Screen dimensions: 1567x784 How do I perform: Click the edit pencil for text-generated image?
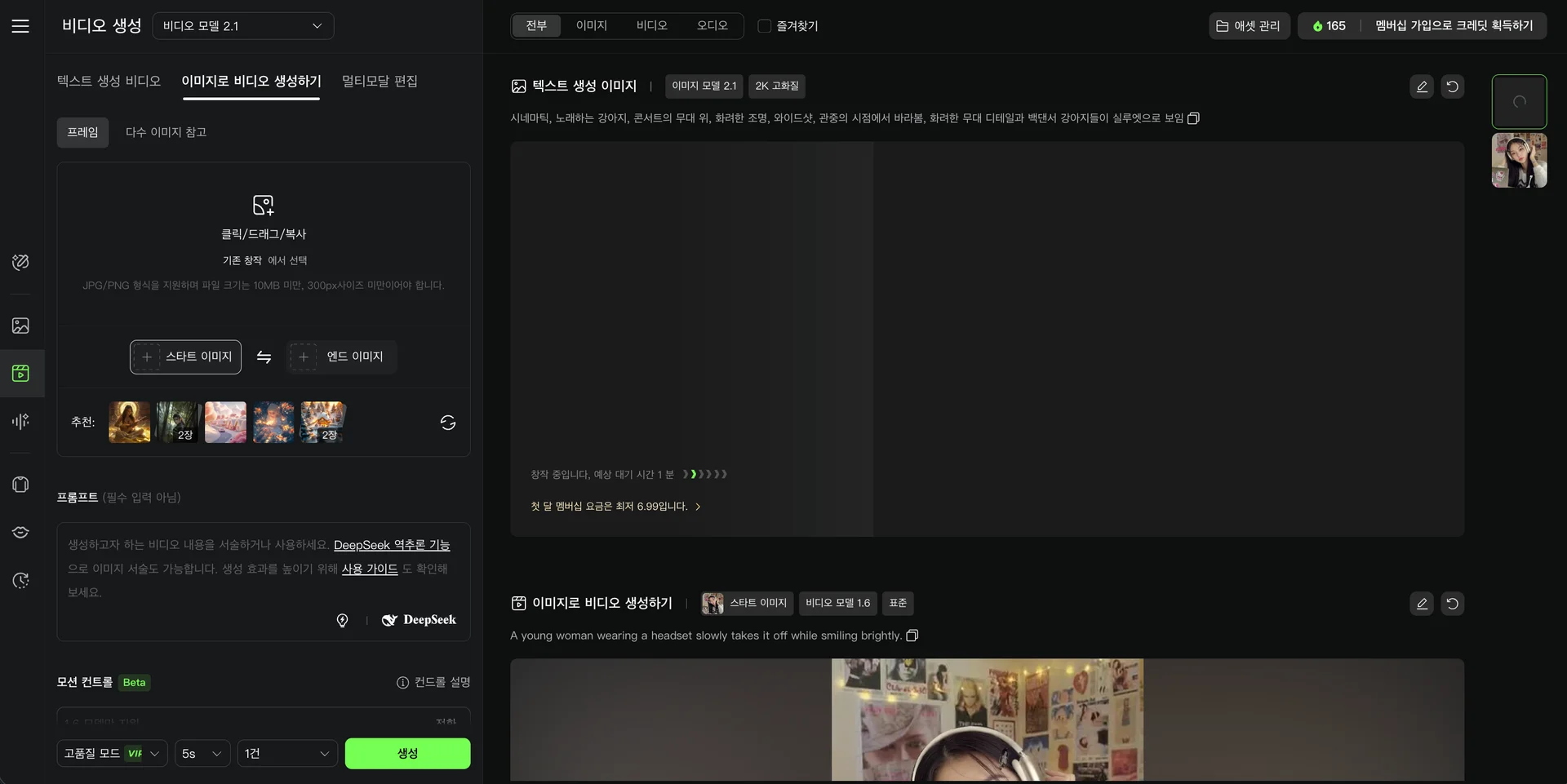[x=1421, y=86]
